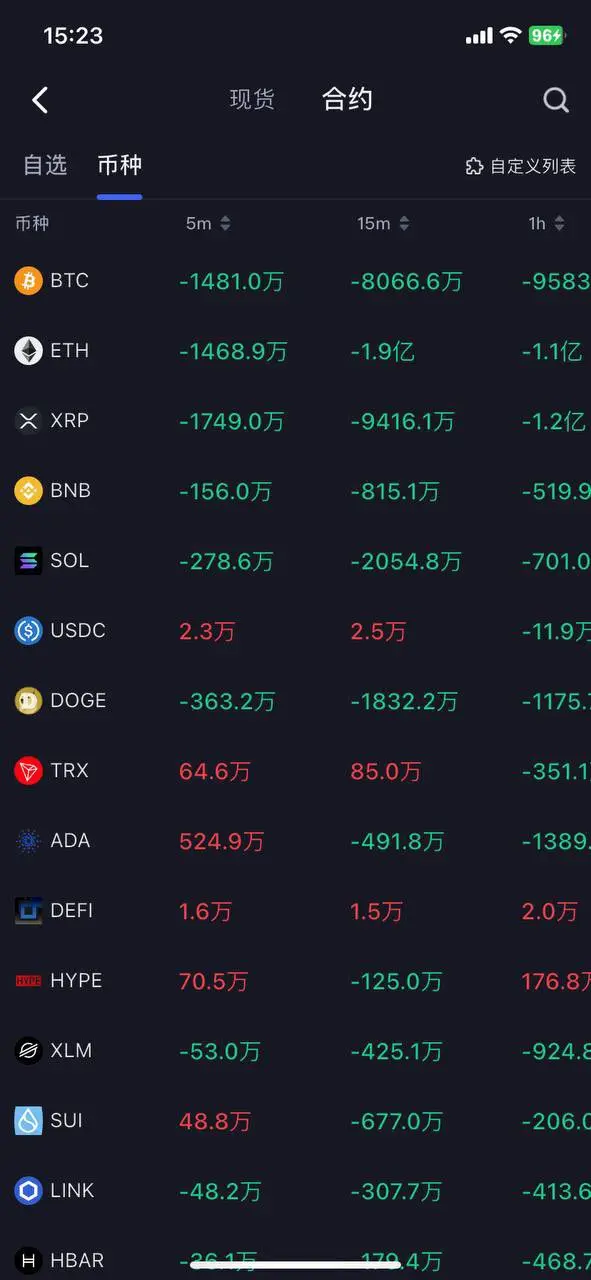This screenshot has height=1280, width=591.
Task: Tap the Ethereum ETH coin icon
Action: coord(28,351)
